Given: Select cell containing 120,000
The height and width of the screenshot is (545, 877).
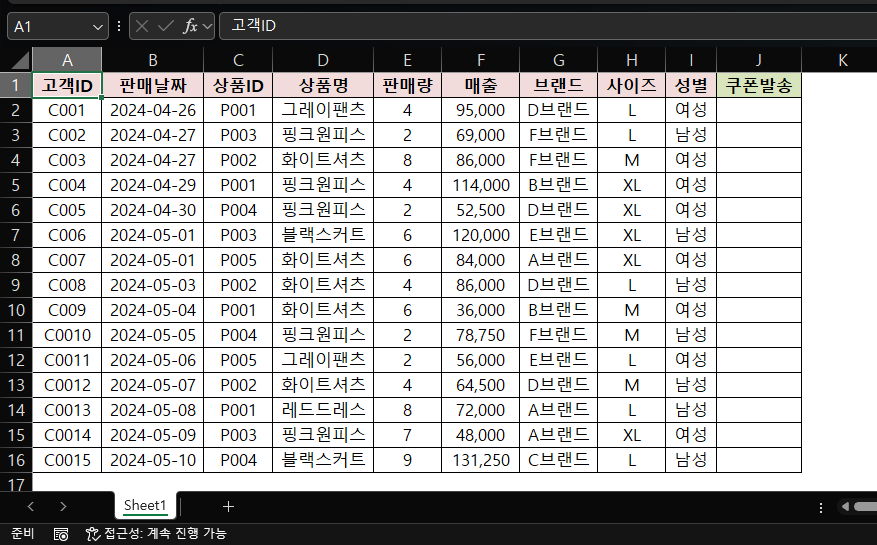Looking at the screenshot, I should 480,235.
